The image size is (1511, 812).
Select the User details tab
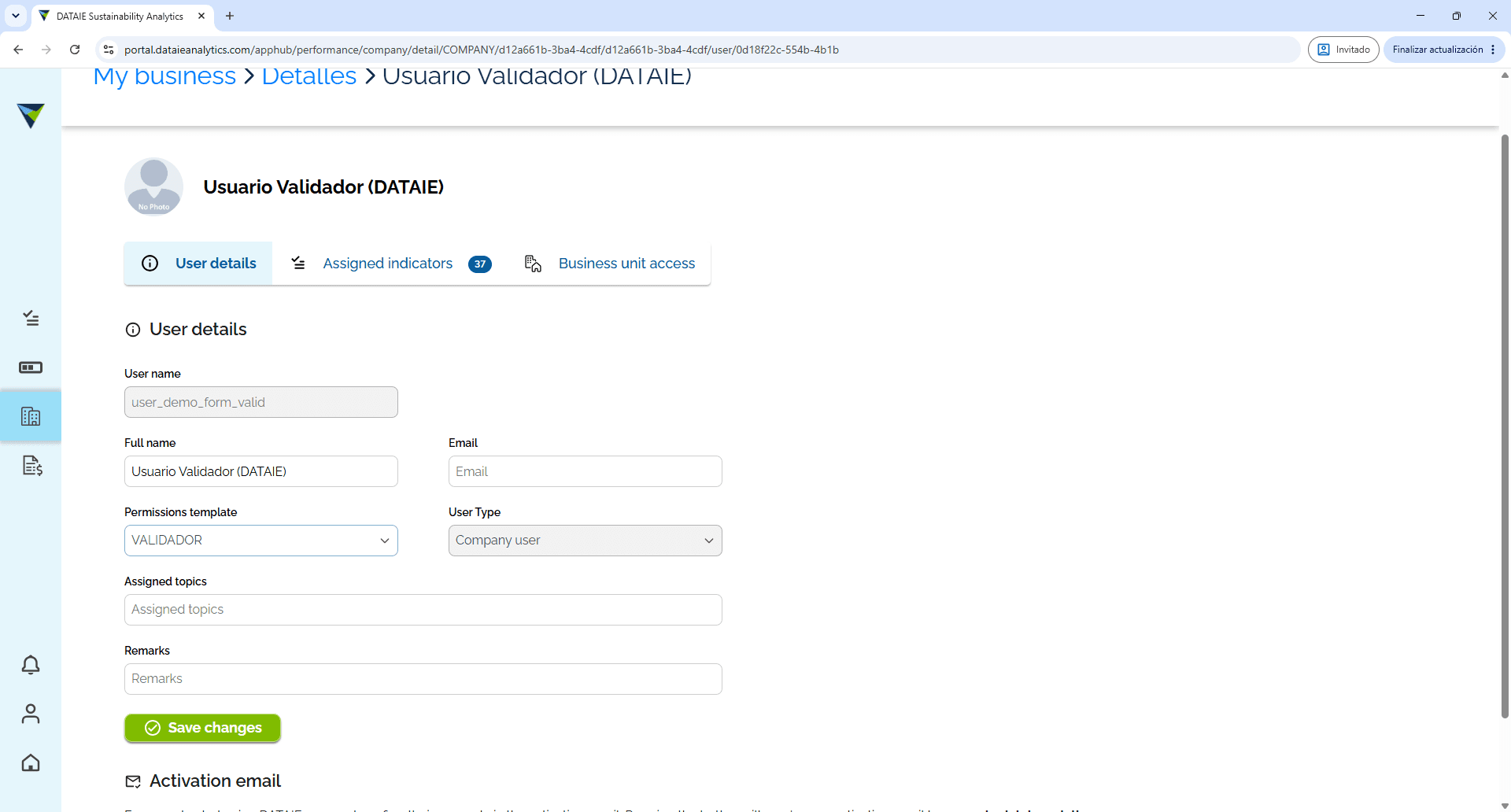tap(198, 264)
